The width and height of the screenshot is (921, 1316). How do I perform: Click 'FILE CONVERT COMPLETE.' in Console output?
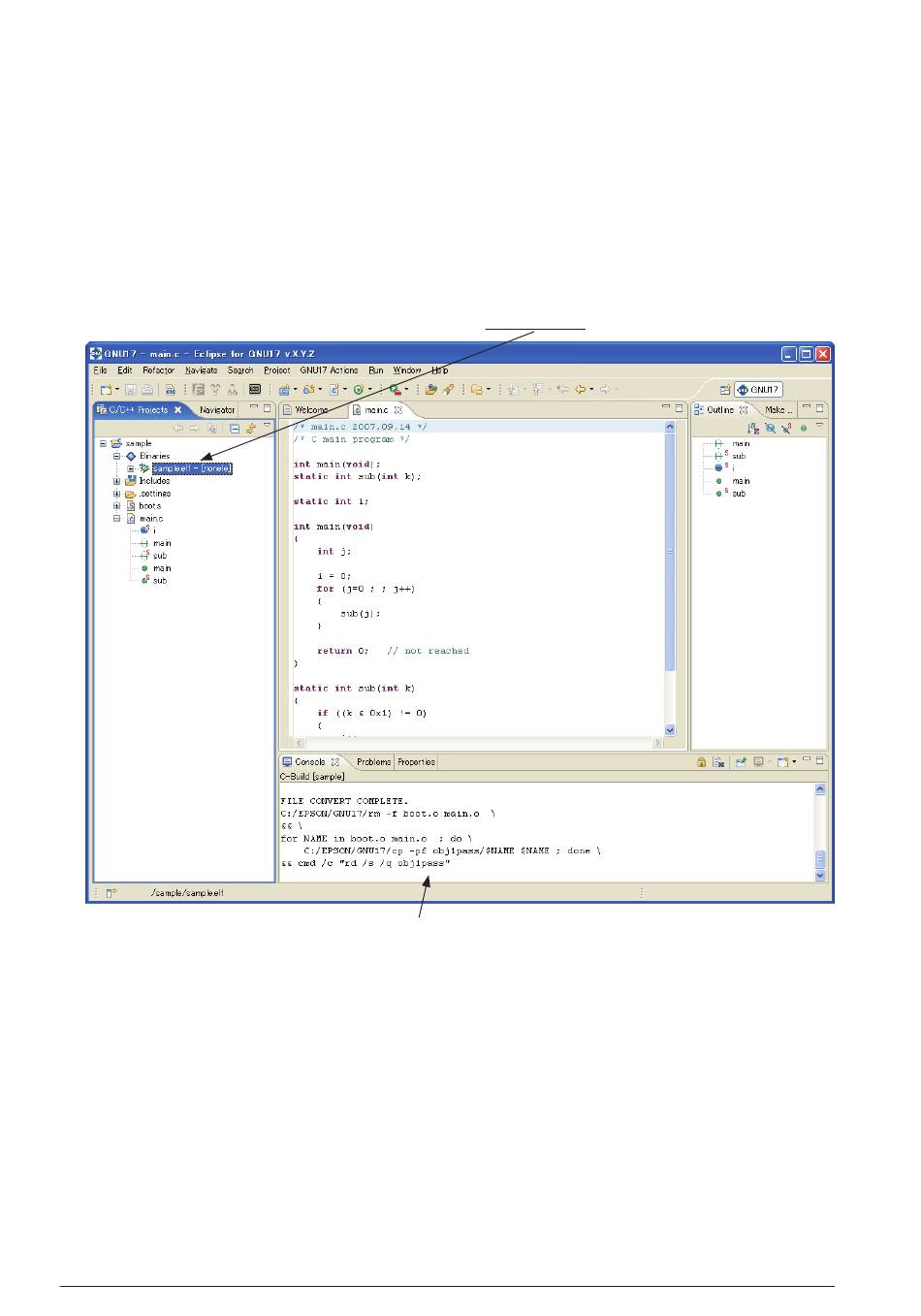[x=344, y=801]
